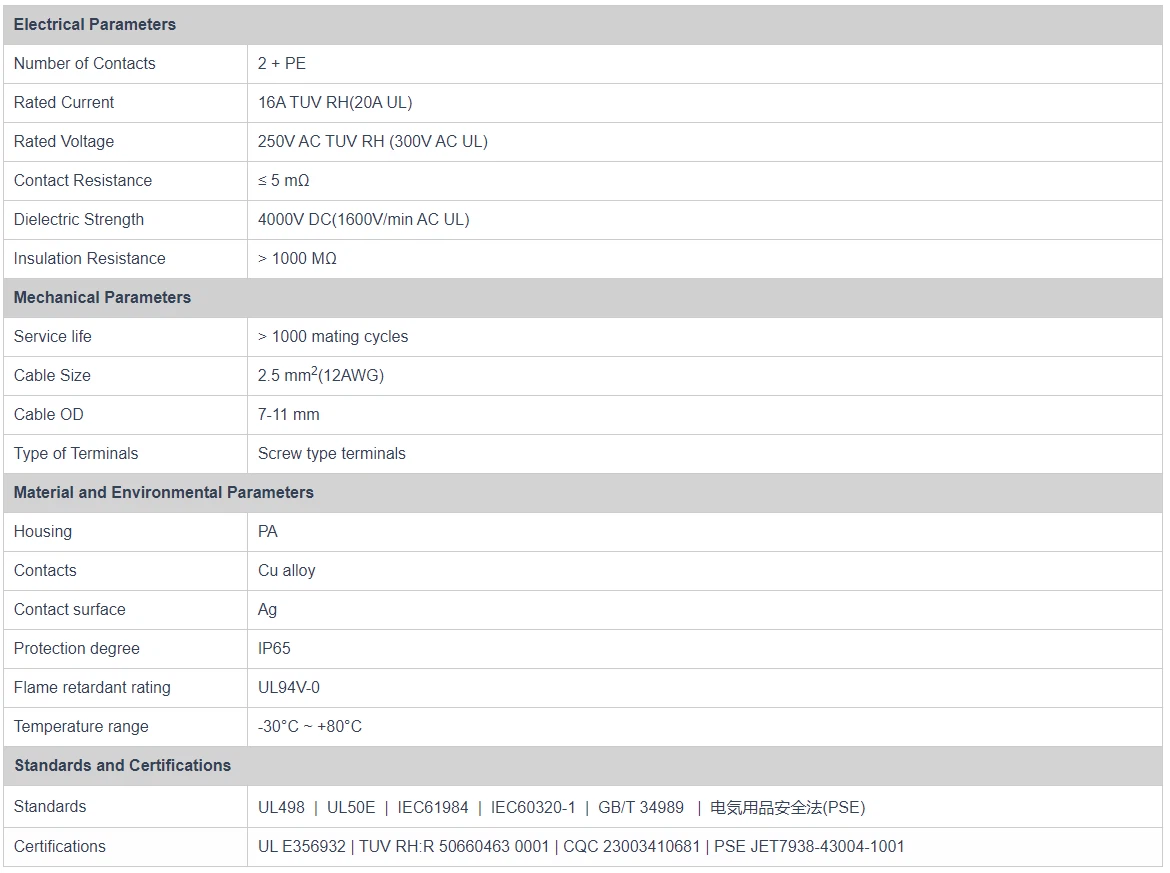Select the Temperature range -30°C ~ +80°C value

(310, 726)
